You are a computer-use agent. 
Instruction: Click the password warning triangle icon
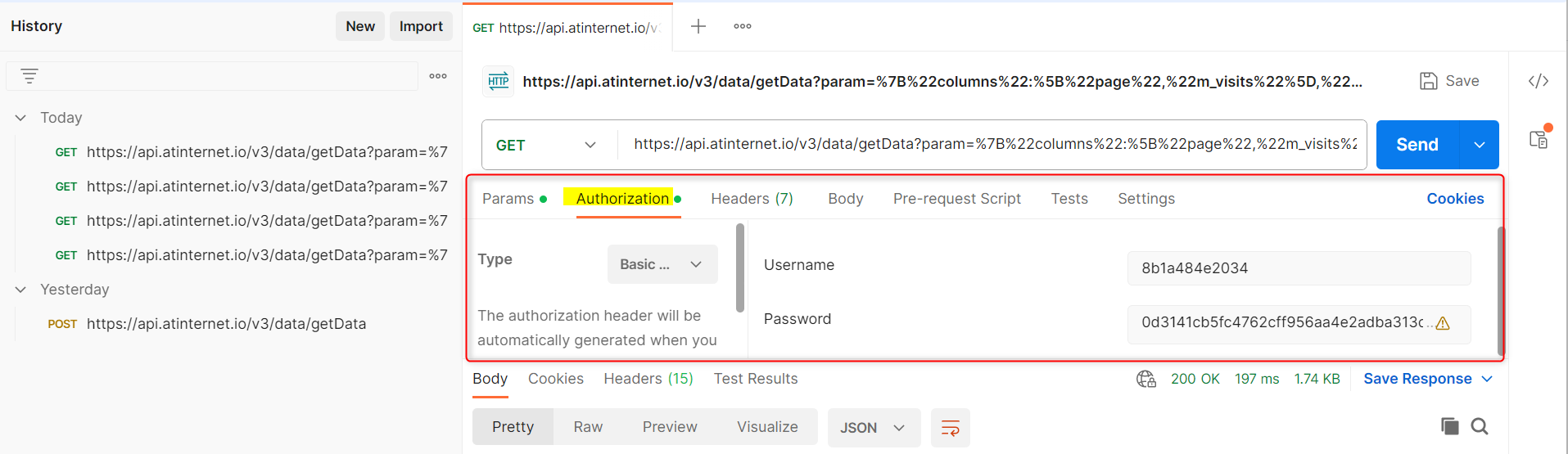click(x=1443, y=323)
